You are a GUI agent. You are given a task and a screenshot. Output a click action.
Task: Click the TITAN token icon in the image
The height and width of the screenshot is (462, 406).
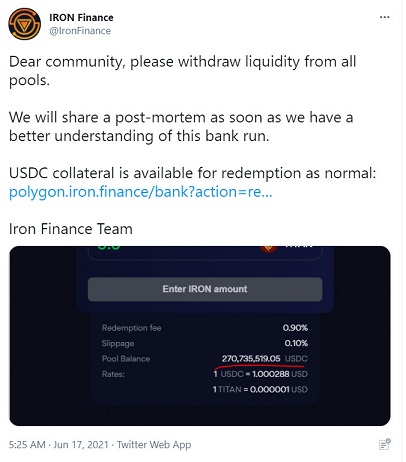268,249
